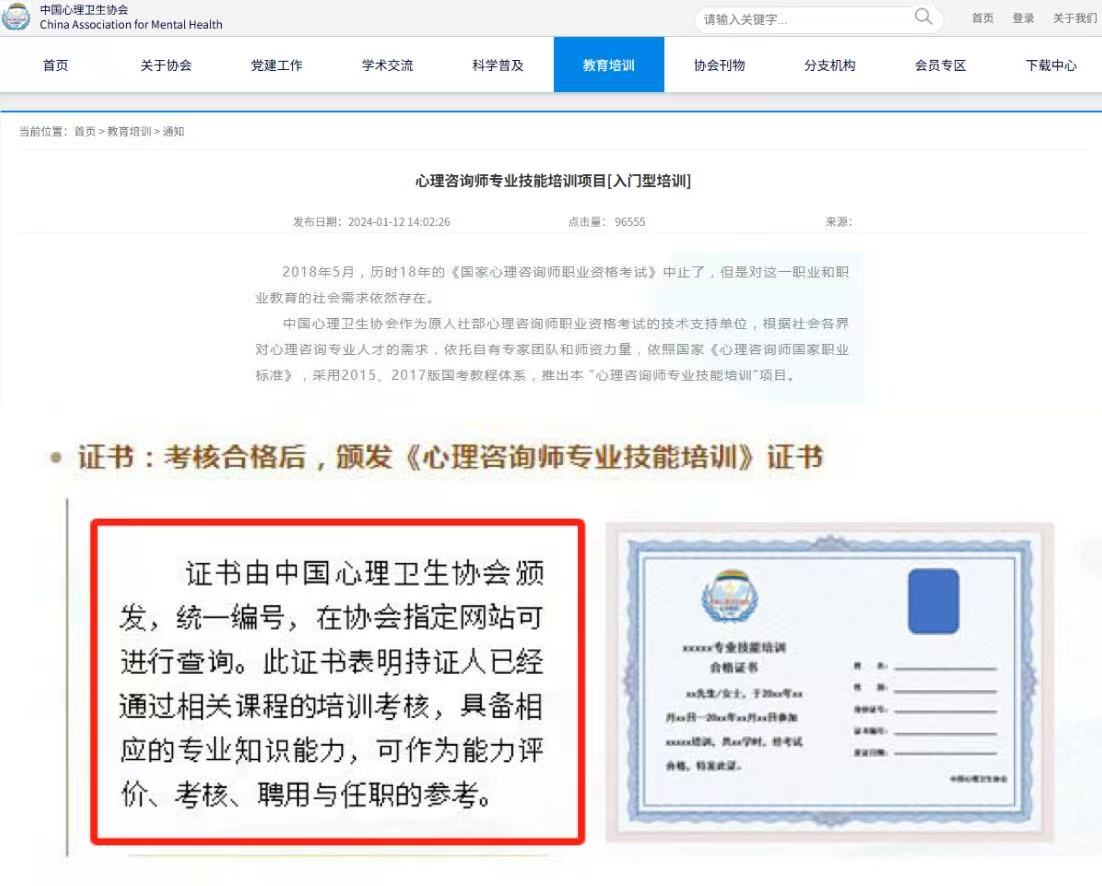This screenshot has height=886, width=1102.
Task: Click the China Association for Mental Health logo
Action: coord(15,17)
